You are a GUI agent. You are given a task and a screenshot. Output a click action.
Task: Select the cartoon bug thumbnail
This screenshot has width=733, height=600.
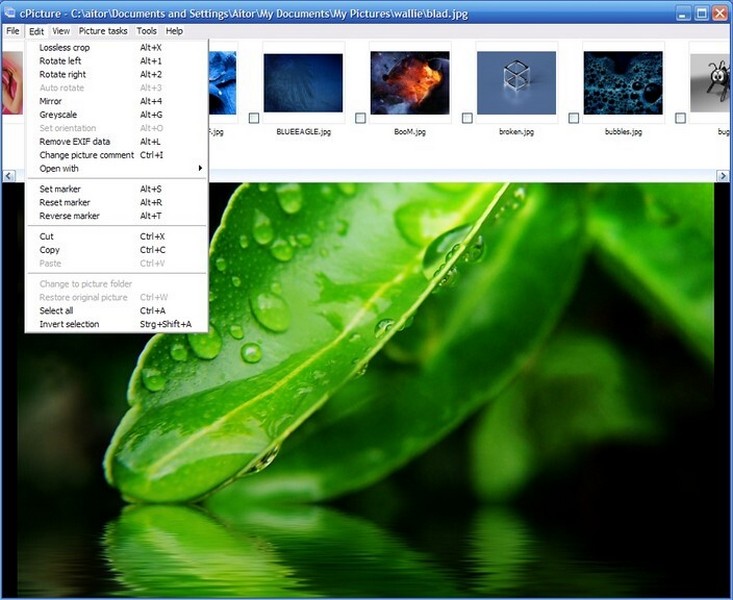click(710, 83)
